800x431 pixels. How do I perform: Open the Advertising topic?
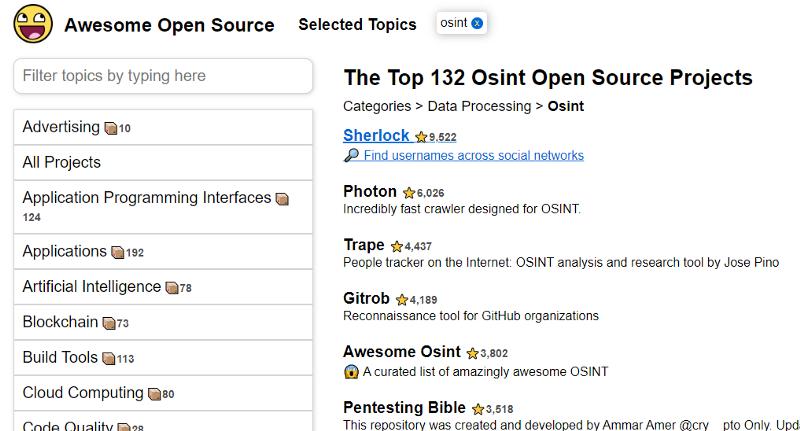pos(163,127)
